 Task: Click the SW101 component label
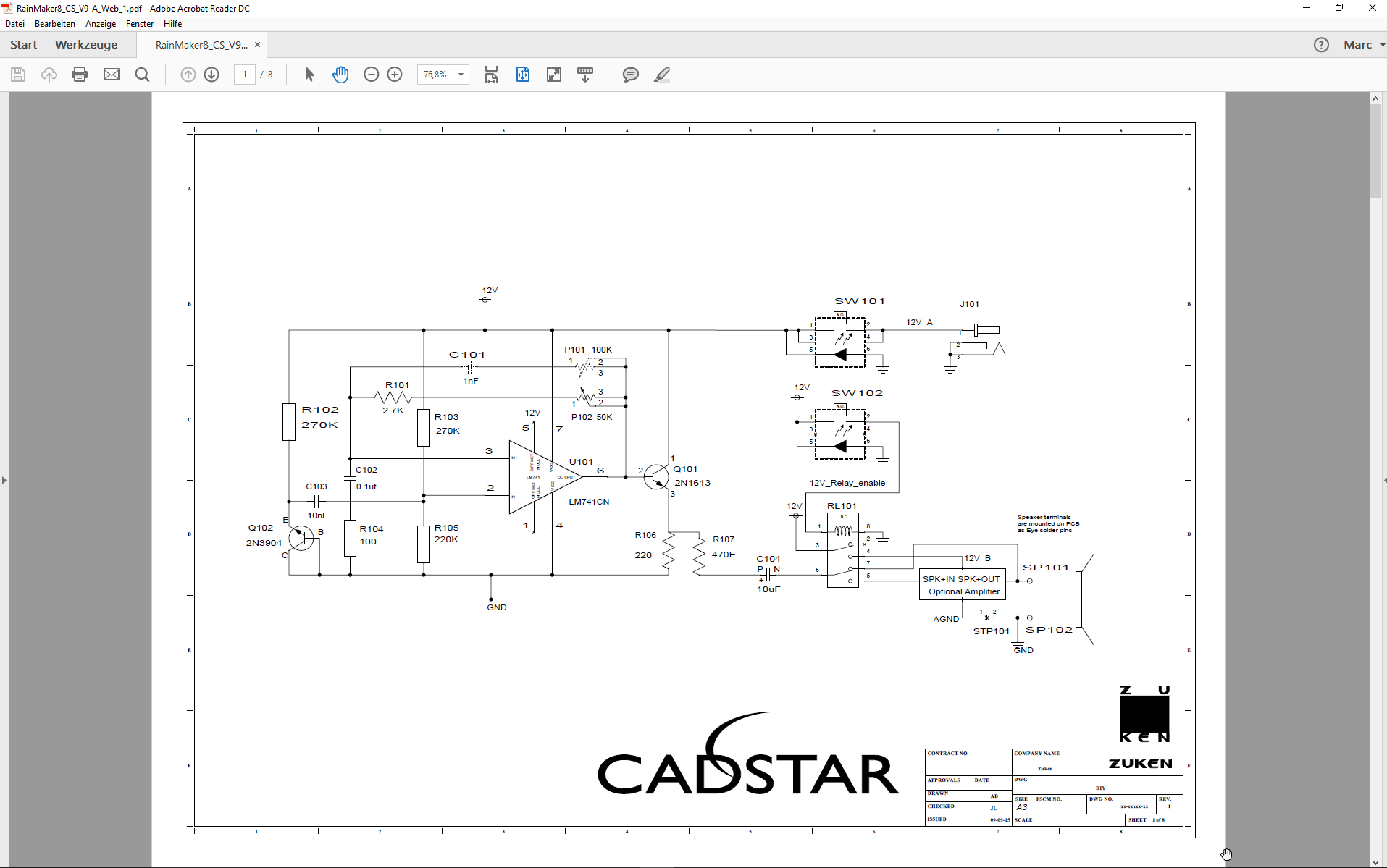860,301
